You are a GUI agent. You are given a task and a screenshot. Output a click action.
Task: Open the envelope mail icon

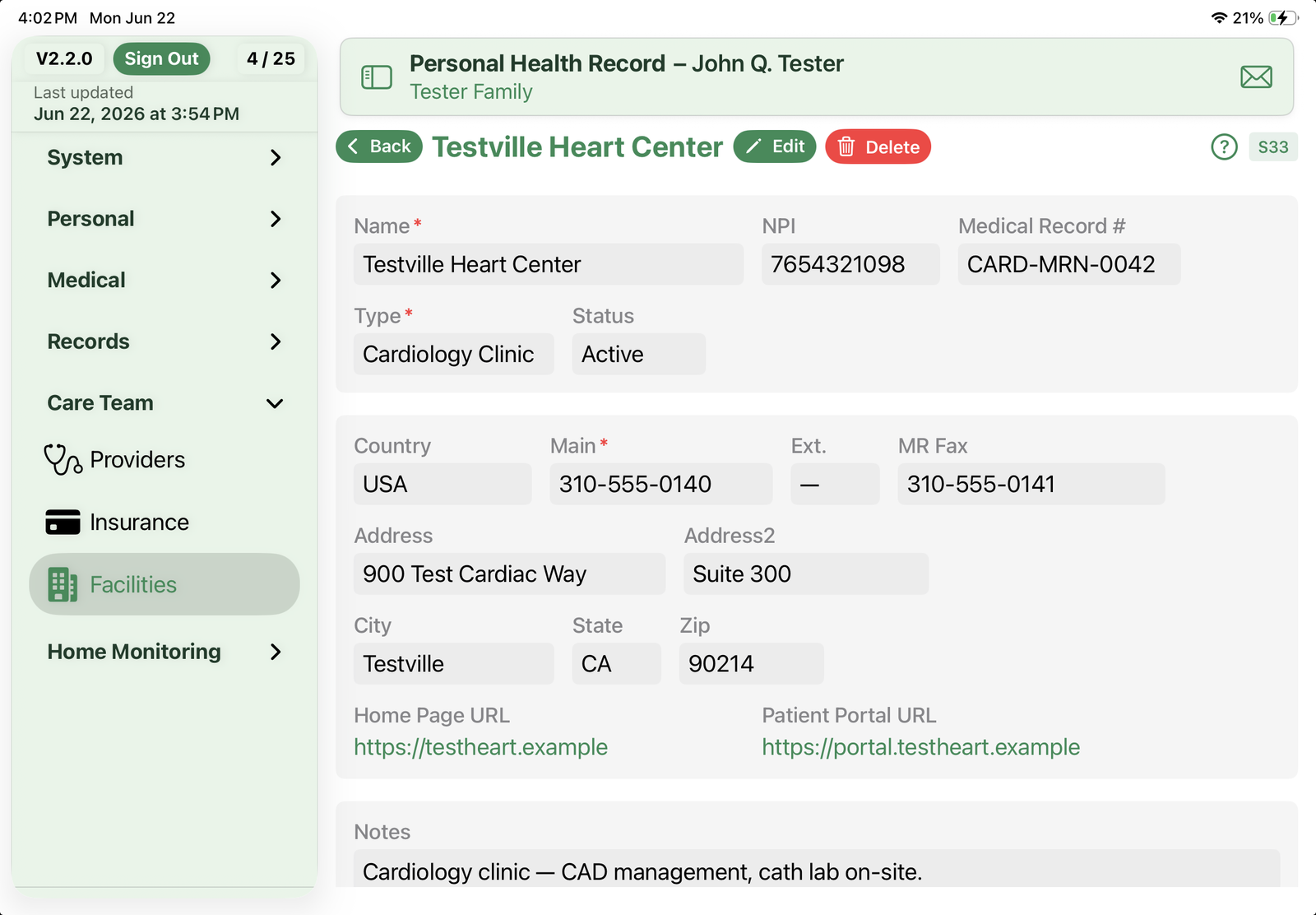(x=1256, y=77)
